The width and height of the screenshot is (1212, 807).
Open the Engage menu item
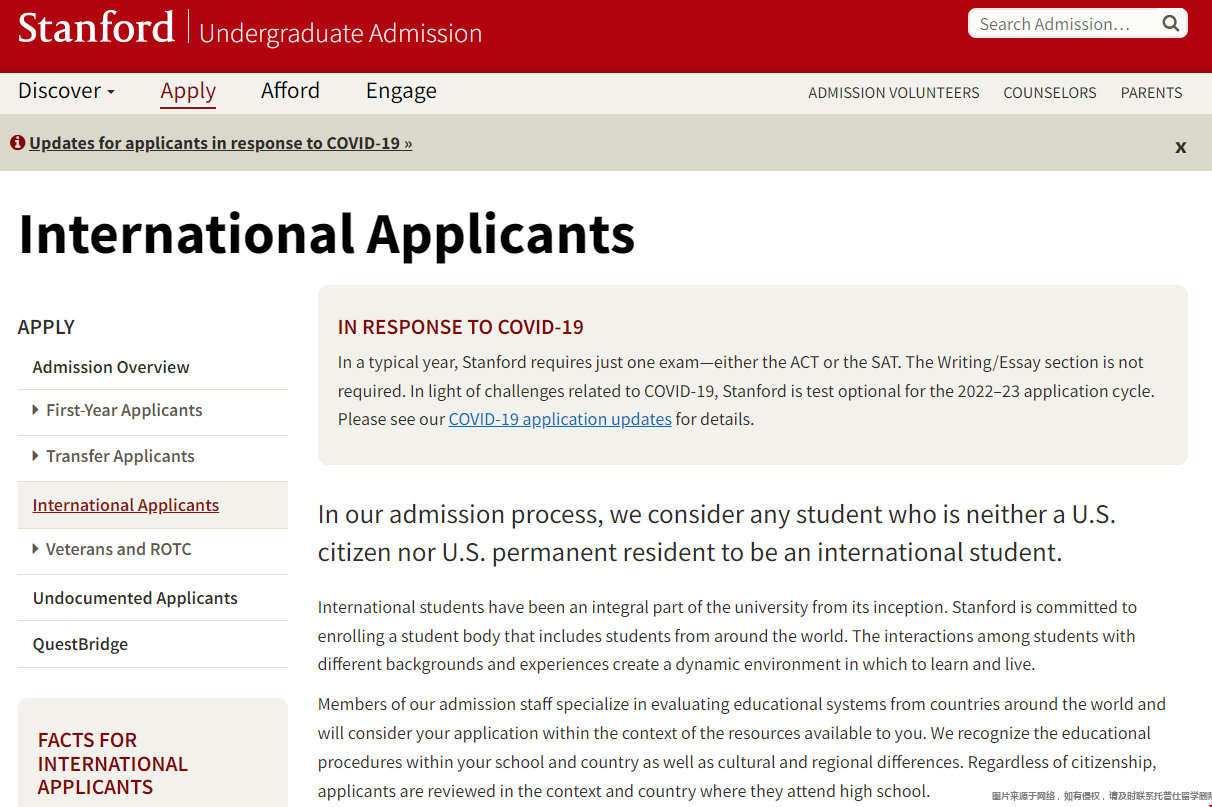coord(401,91)
